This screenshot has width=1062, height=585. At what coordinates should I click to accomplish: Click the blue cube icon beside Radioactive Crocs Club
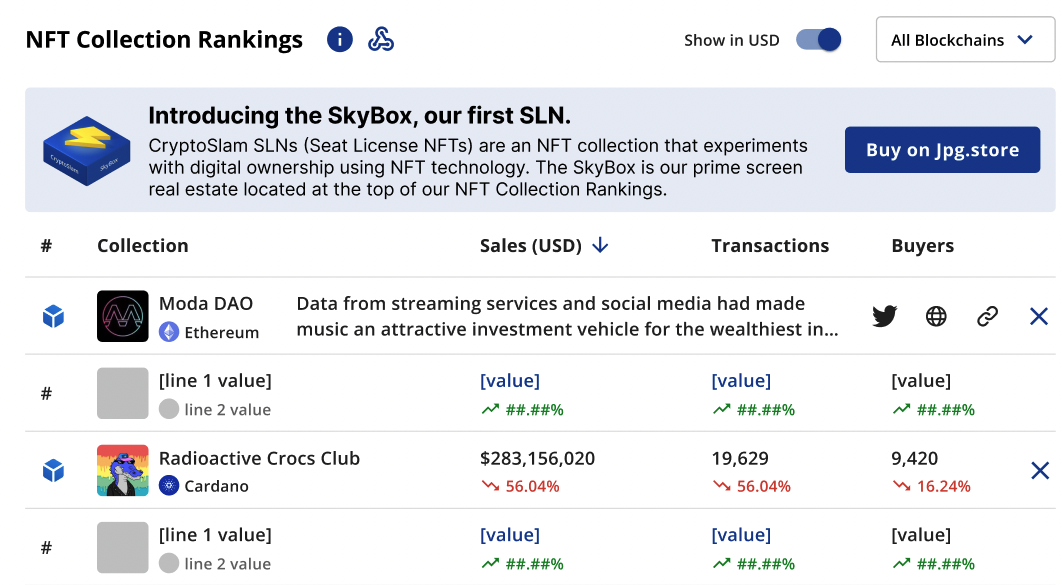pos(53,470)
